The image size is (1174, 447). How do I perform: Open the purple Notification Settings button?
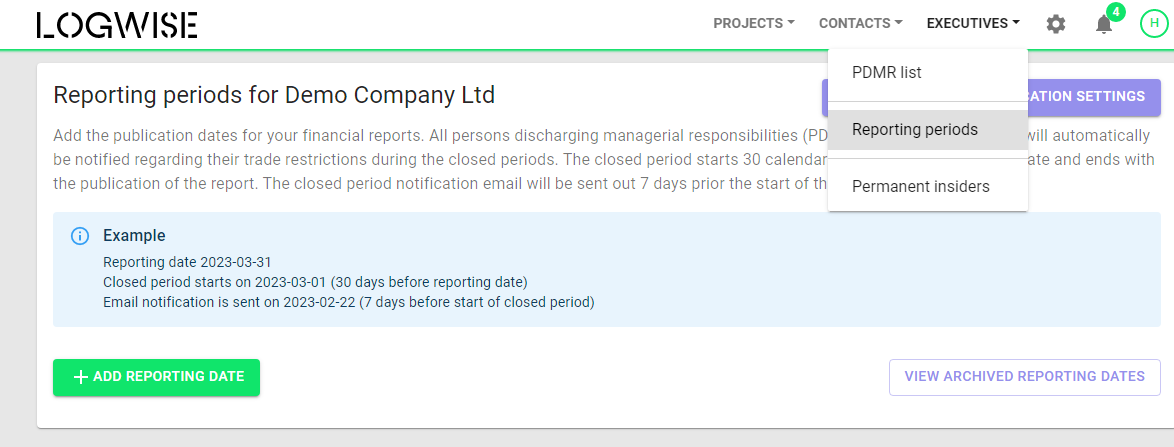pos(991,97)
